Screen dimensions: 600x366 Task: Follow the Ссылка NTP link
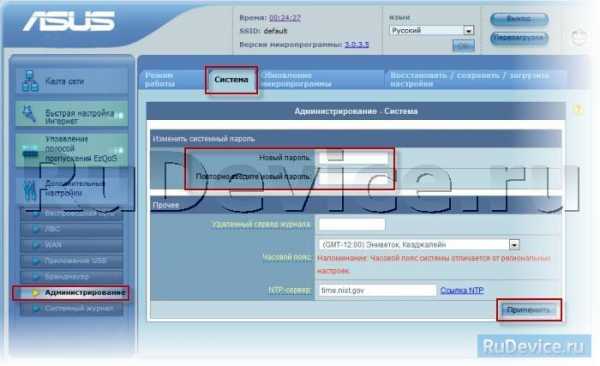(x=462, y=290)
